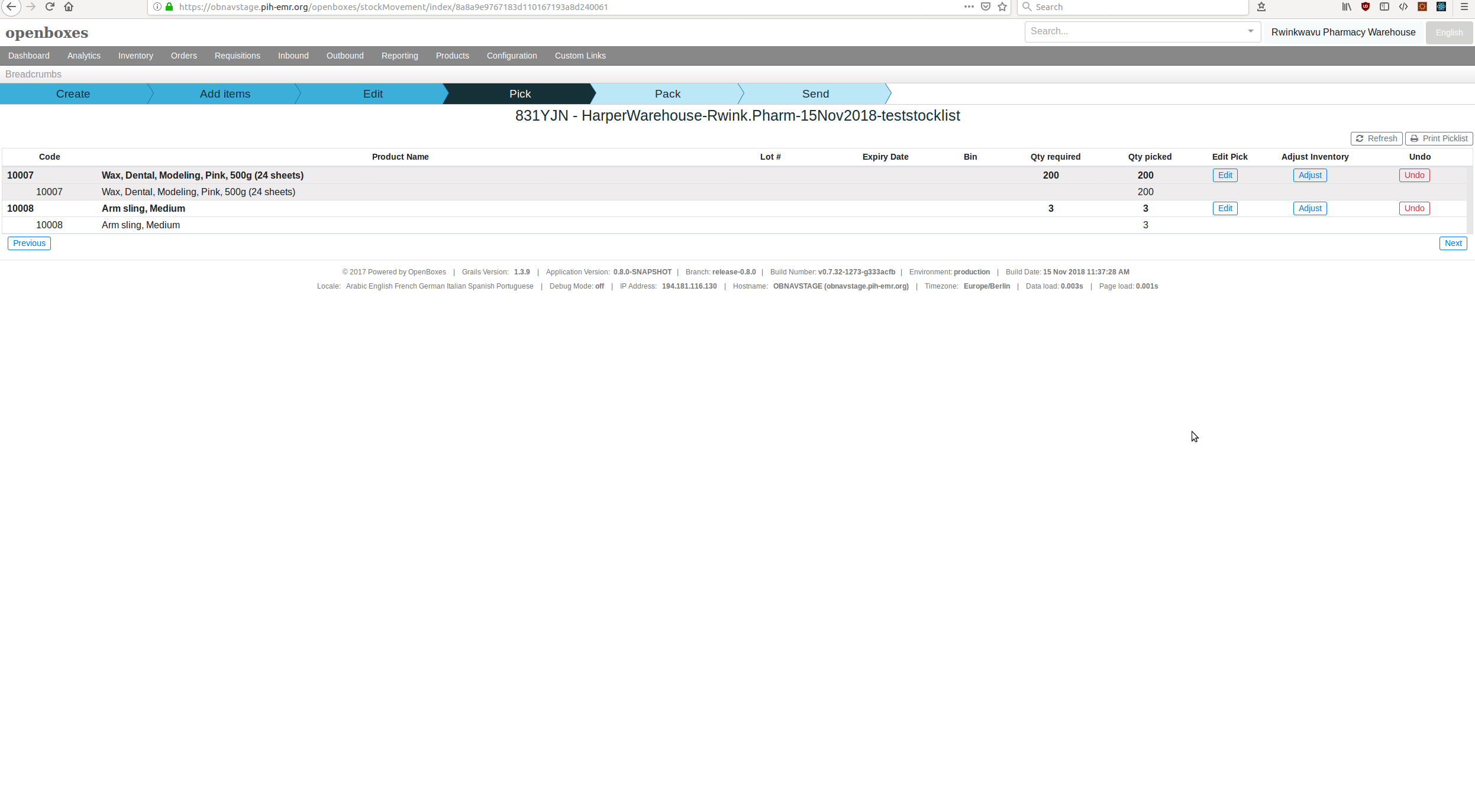Image resolution: width=1475 pixels, height=812 pixels.
Task: Toggle the Firefox sidebar icon
Action: click(x=1384, y=7)
